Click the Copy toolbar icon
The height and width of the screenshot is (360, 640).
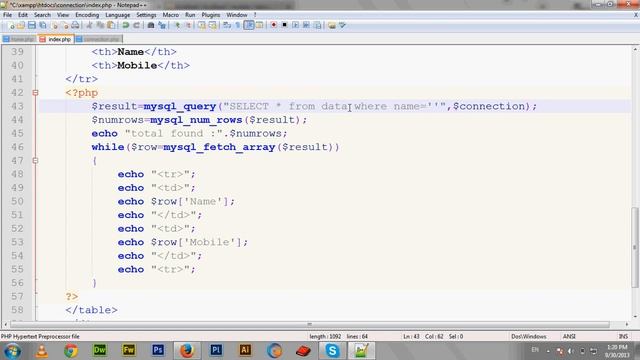pos(100,25)
